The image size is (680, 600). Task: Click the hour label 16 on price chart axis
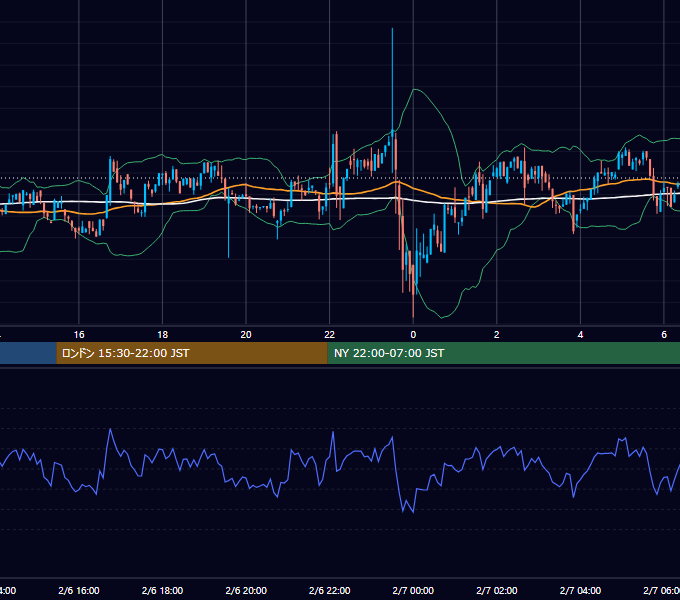click(x=79, y=335)
